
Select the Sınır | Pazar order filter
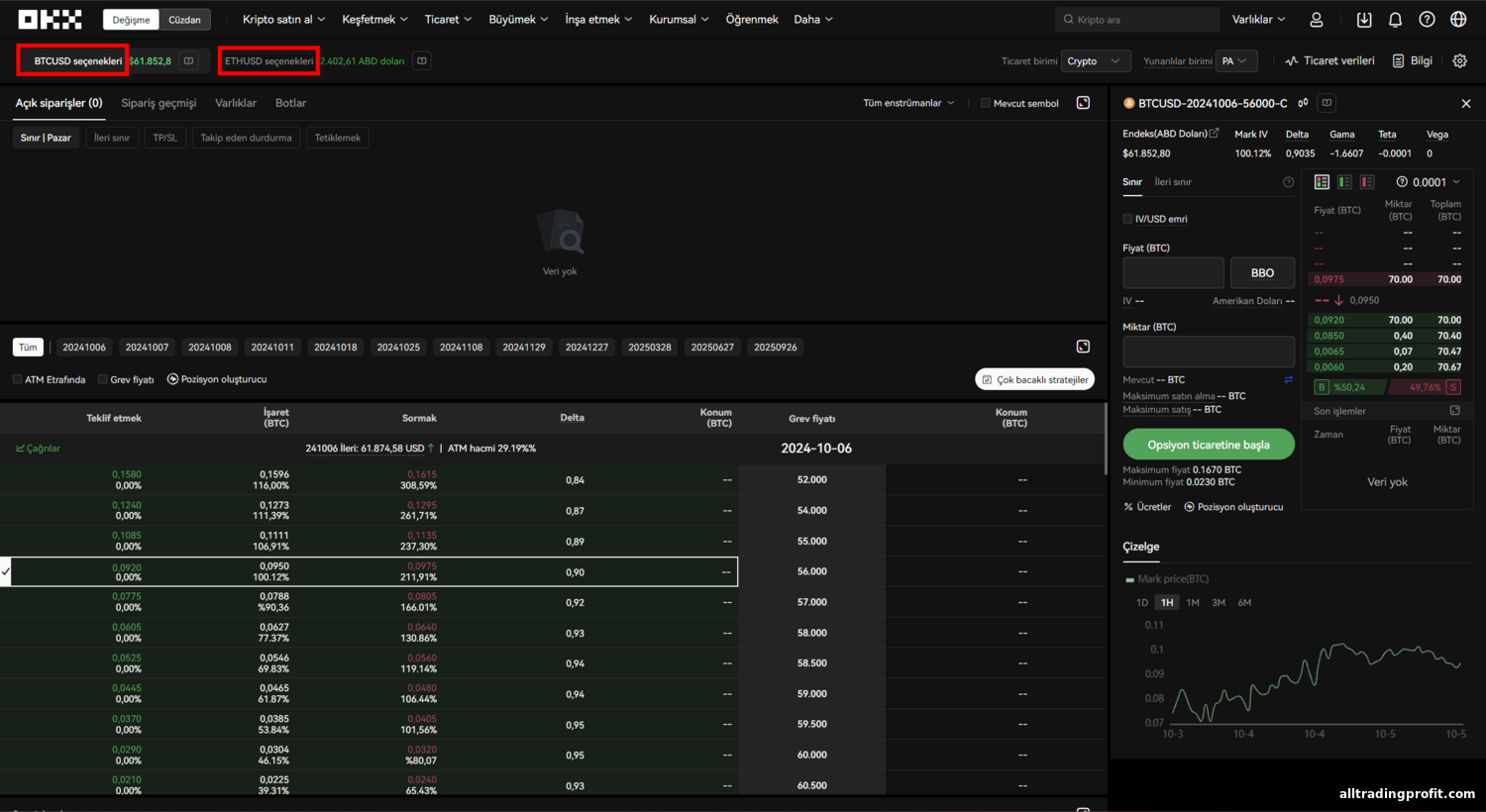click(x=46, y=138)
